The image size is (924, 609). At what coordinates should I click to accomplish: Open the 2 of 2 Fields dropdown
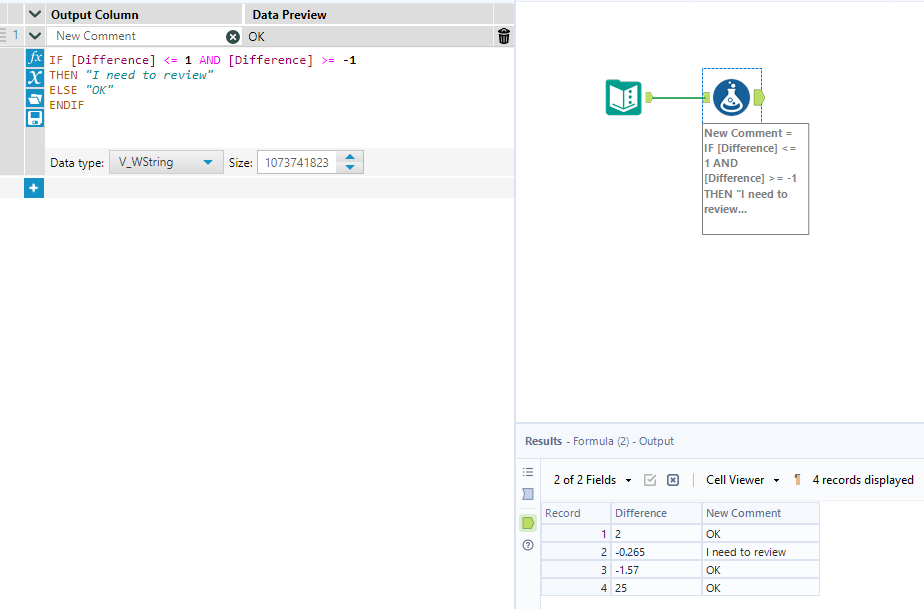coord(590,480)
